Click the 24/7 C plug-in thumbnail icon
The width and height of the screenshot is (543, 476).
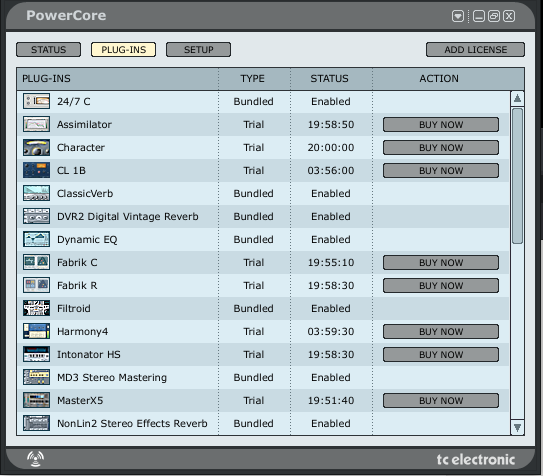pos(36,101)
